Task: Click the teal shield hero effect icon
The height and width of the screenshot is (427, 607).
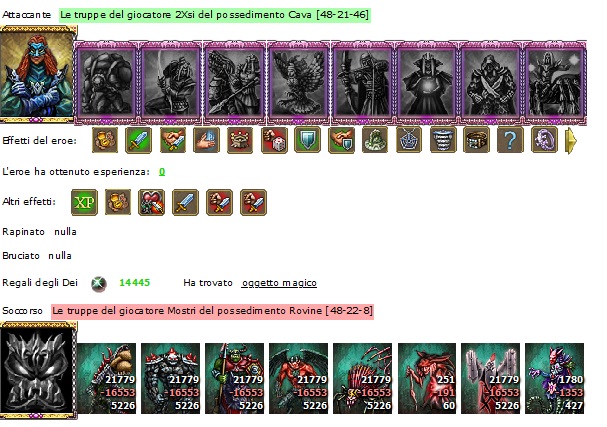Action: 308,140
